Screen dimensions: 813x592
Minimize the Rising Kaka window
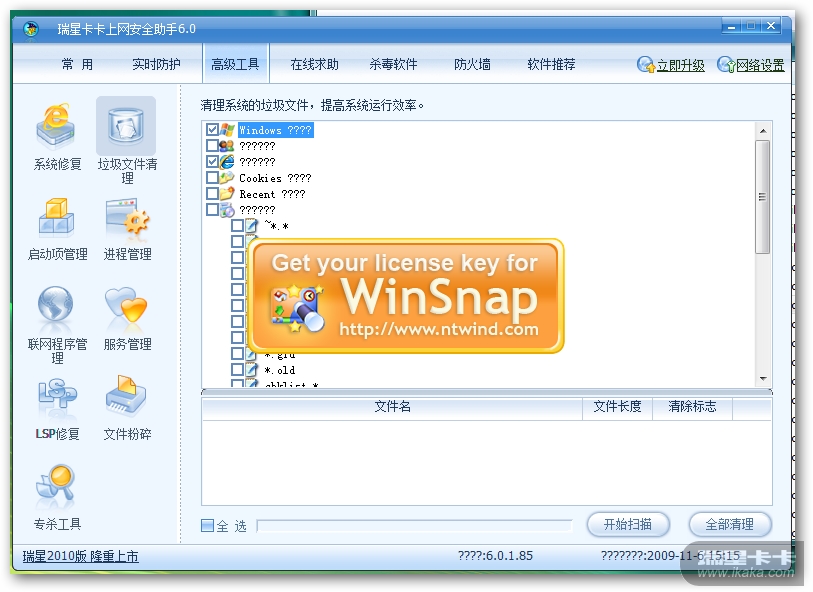click(x=732, y=26)
